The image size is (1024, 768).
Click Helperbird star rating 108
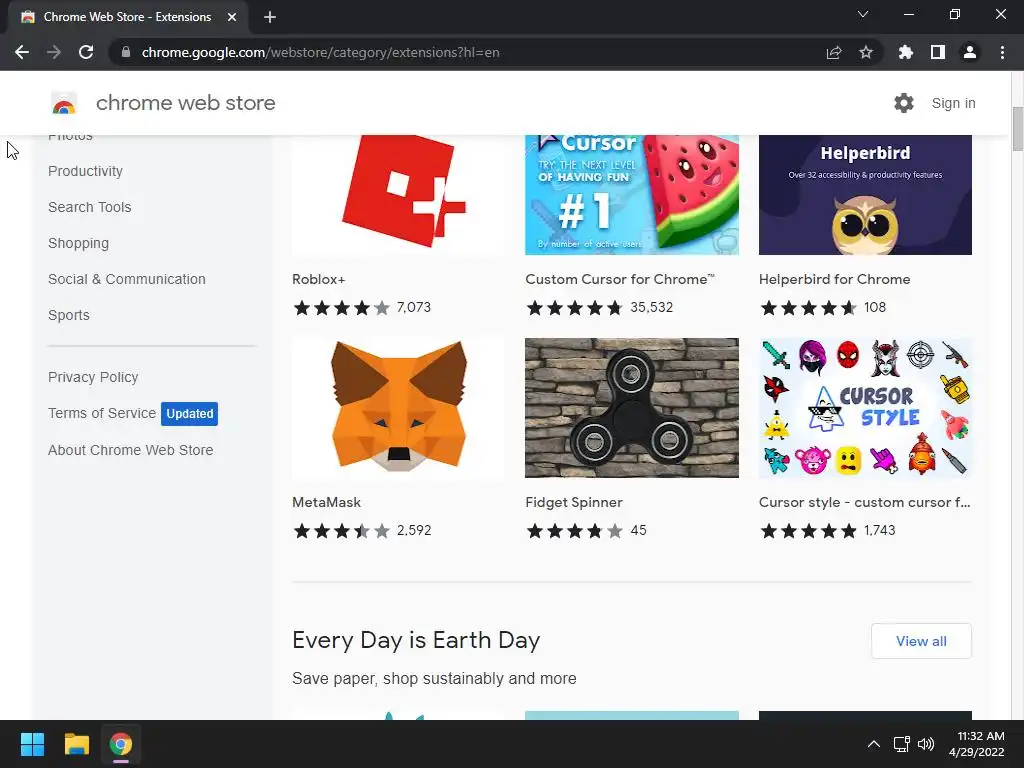(823, 308)
